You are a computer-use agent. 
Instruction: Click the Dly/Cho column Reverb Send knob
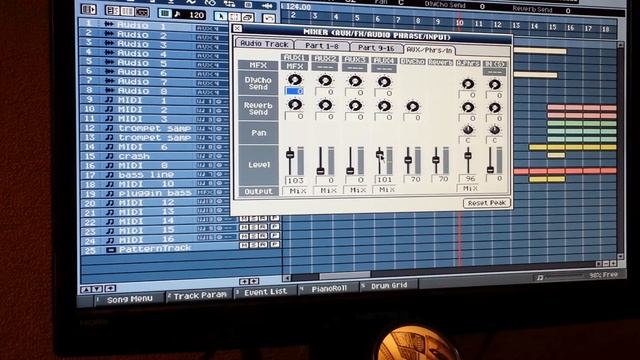tap(413, 107)
